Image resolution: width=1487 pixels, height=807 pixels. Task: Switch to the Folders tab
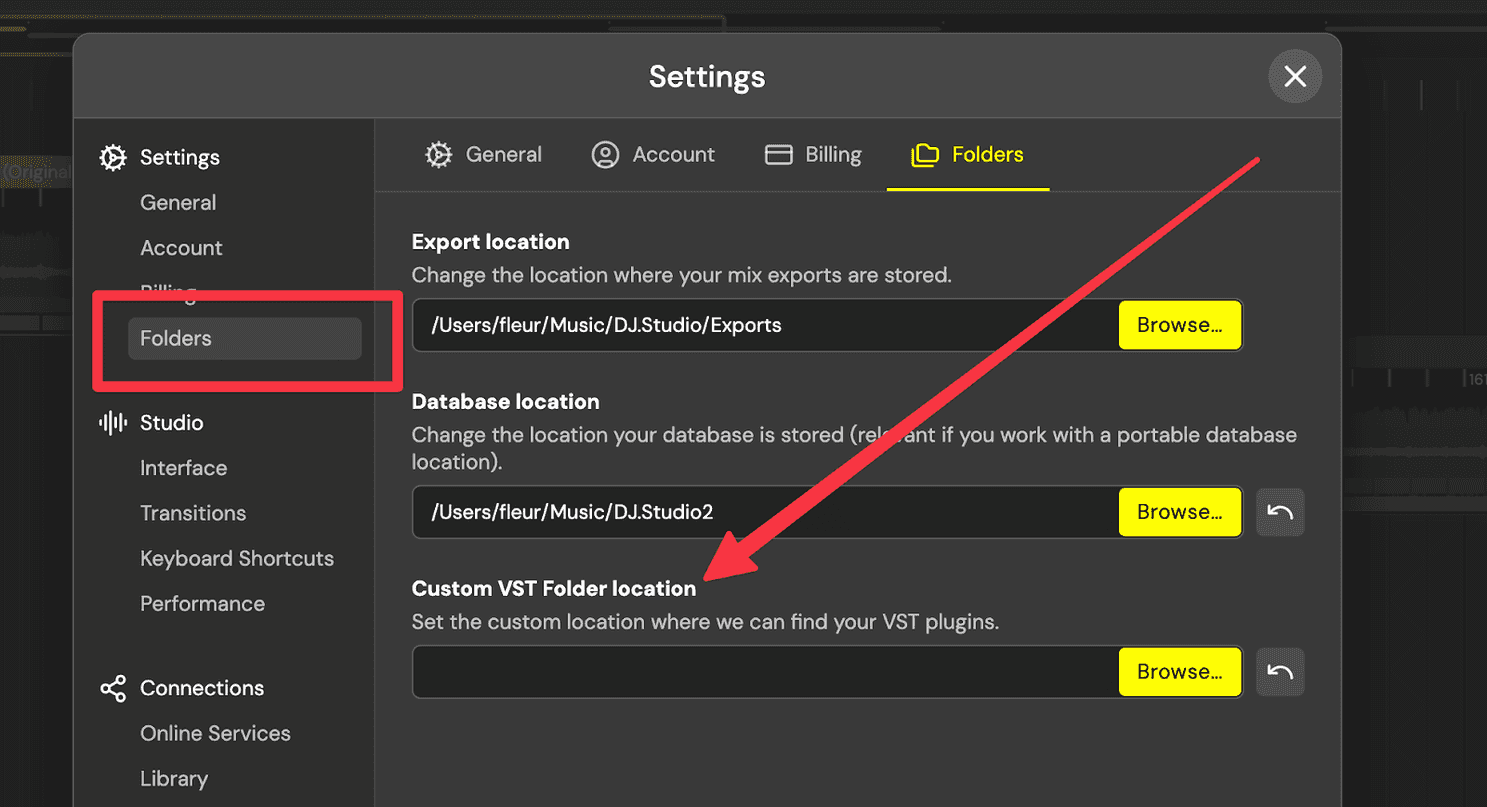[x=968, y=155]
